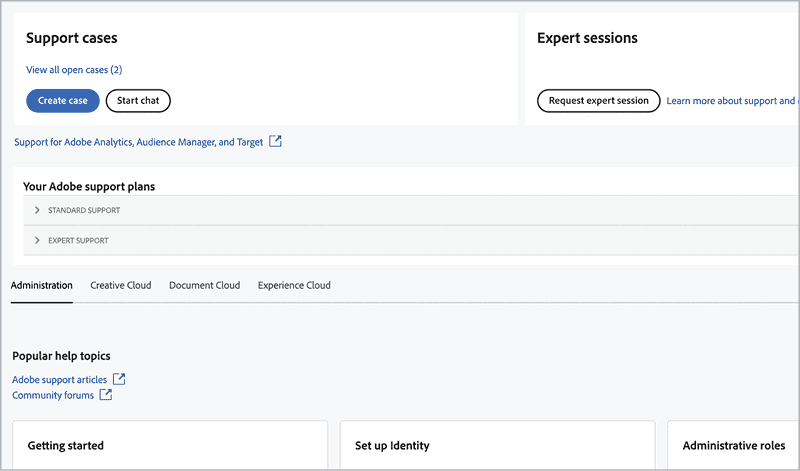The height and width of the screenshot is (471, 800).
Task: Click external icon next to Adobe support articles
Action: pyautogui.click(x=119, y=379)
